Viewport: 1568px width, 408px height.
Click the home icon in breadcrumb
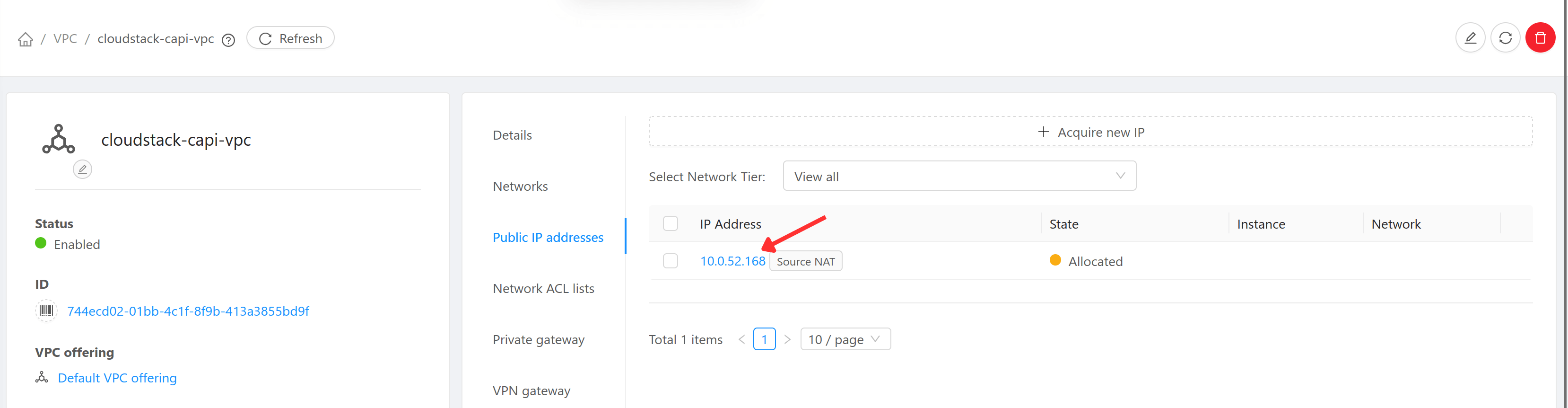tap(25, 40)
